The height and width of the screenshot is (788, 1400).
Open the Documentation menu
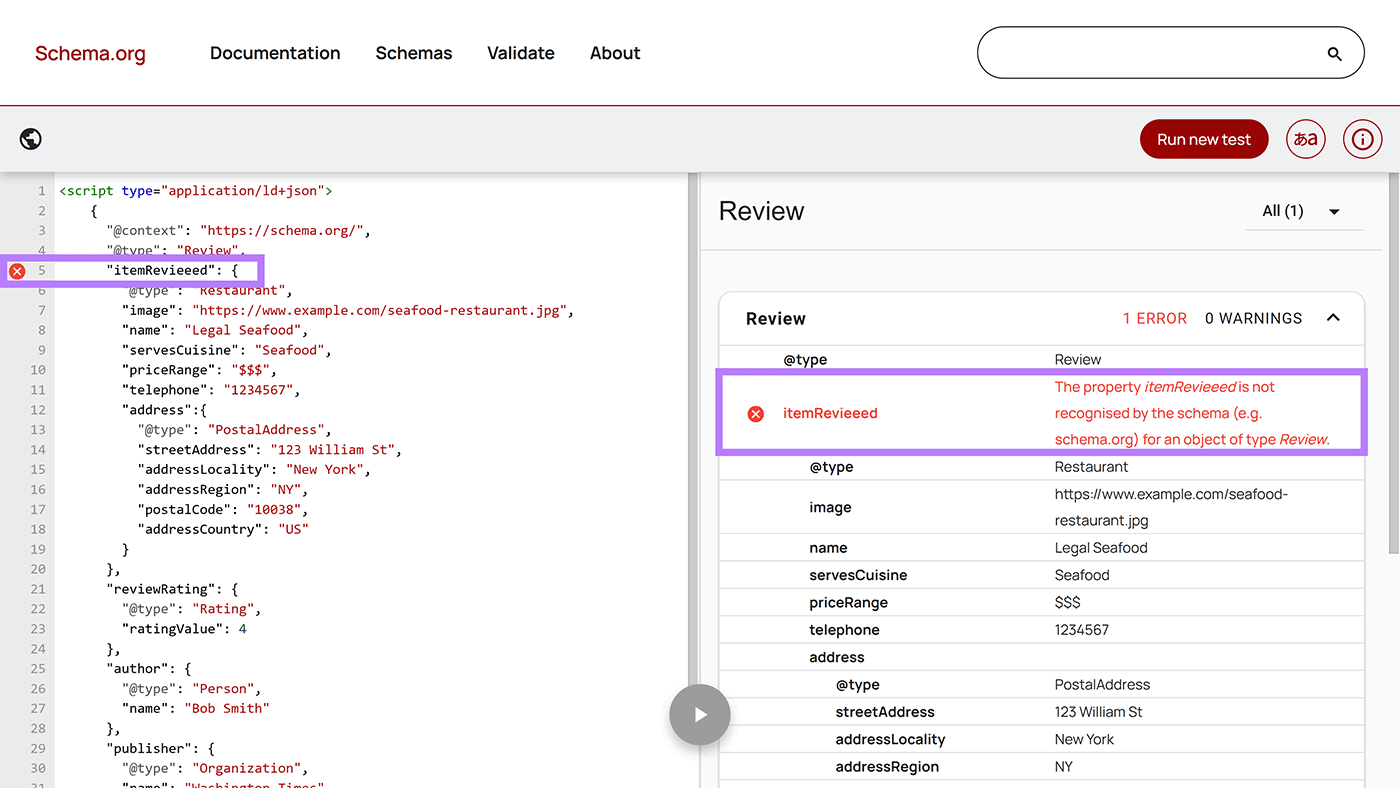click(275, 53)
